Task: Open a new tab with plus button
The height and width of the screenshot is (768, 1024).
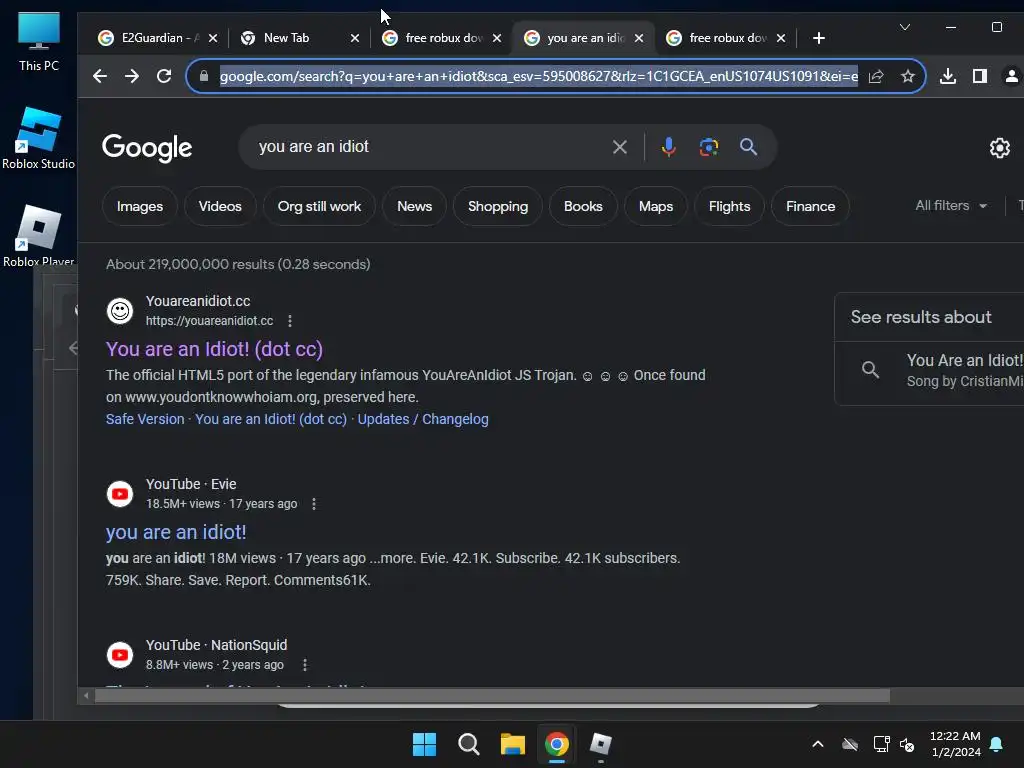Action: (819, 38)
